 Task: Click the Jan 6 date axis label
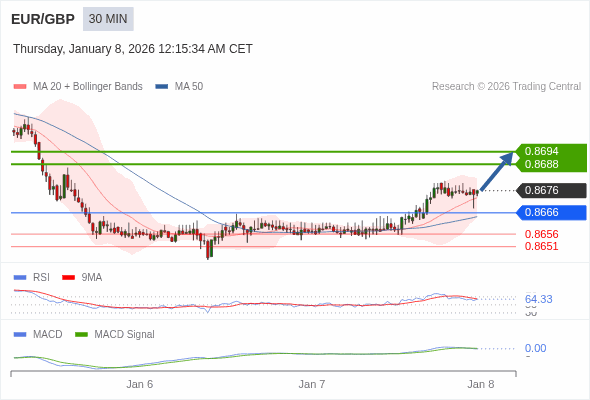click(x=140, y=385)
